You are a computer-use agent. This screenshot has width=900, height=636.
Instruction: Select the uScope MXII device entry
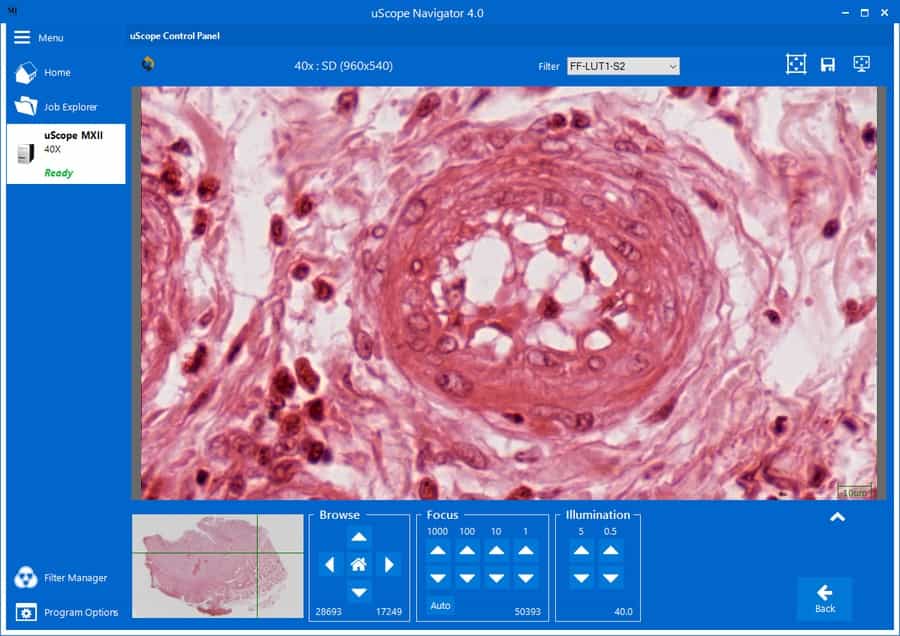click(66, 153)
